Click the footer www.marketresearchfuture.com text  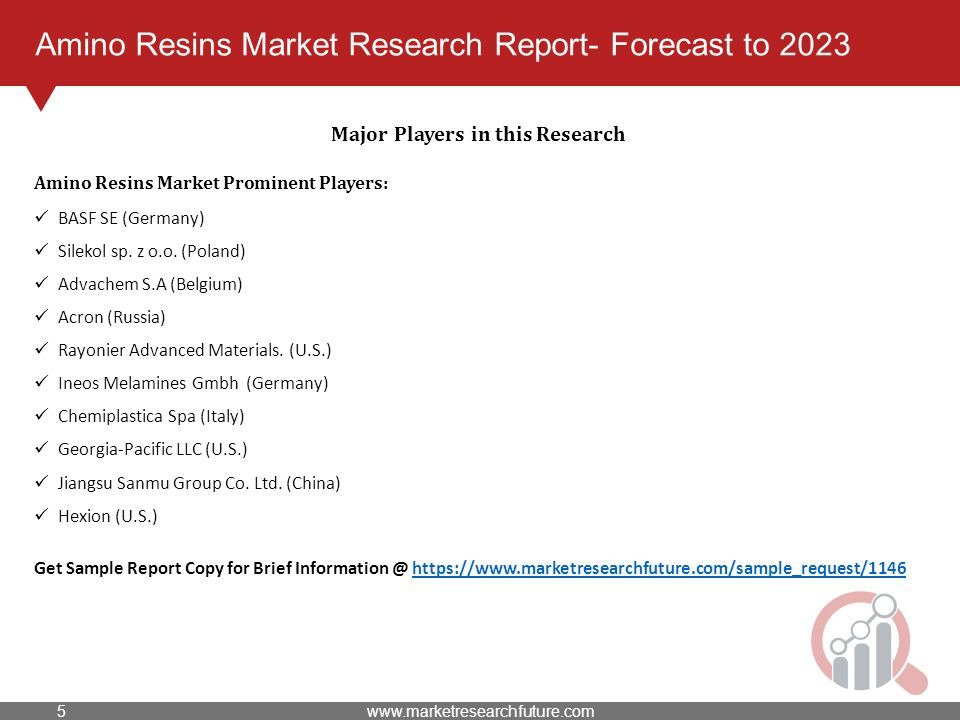pyautogui.click(x=480, y=711)
